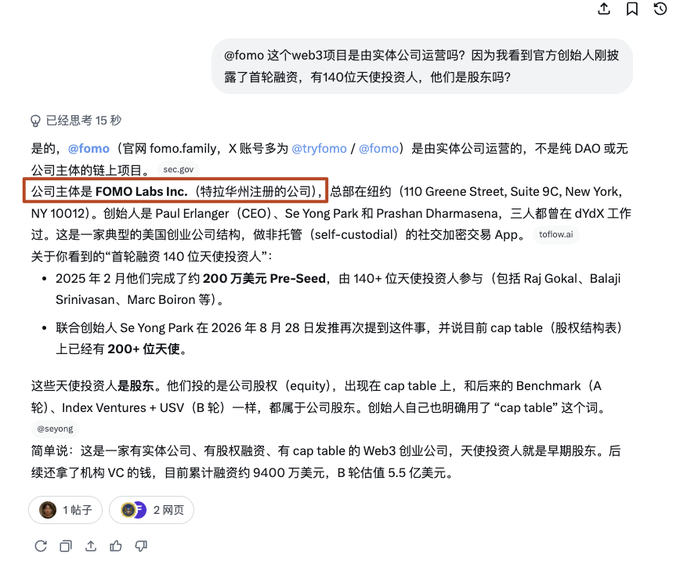Click the bold text "FOMO Labs Inc."

click(141, 191)
